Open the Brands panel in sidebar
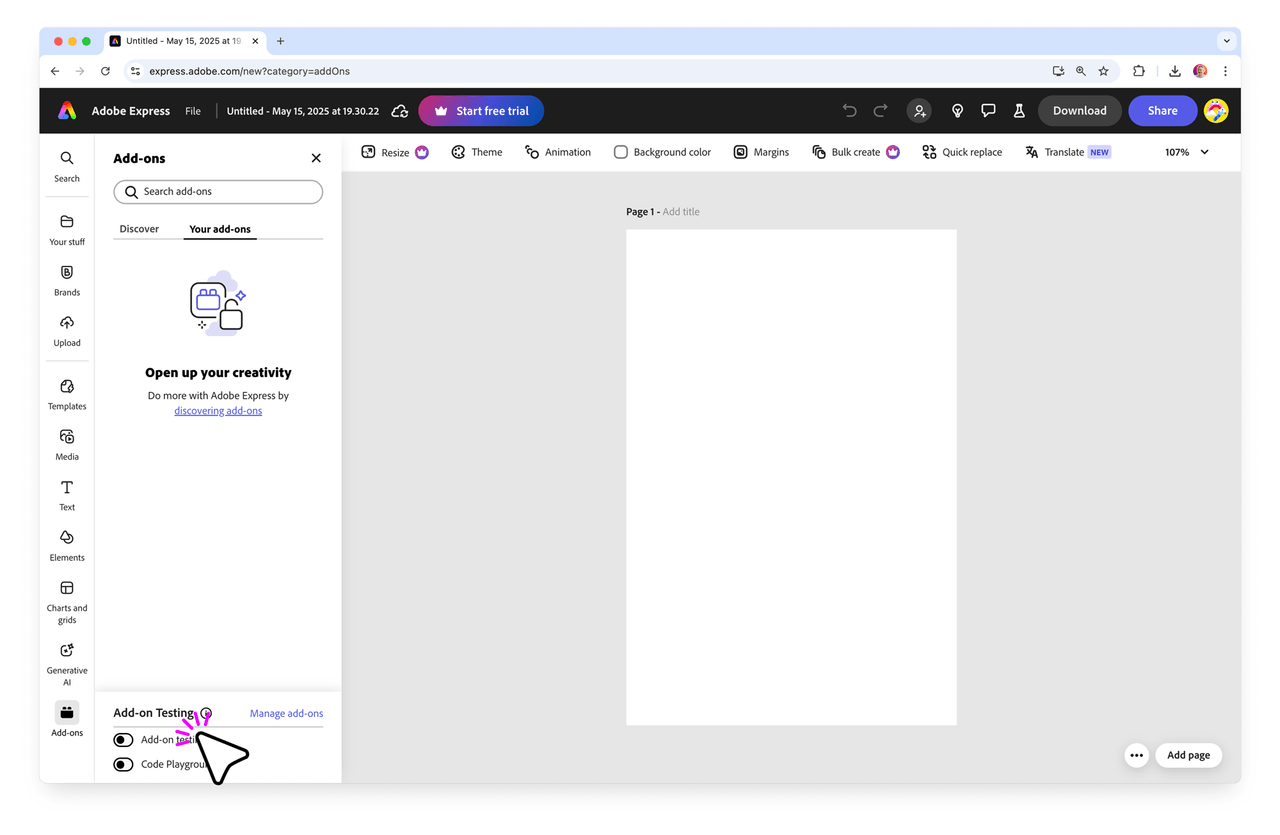 coord(67,280)
